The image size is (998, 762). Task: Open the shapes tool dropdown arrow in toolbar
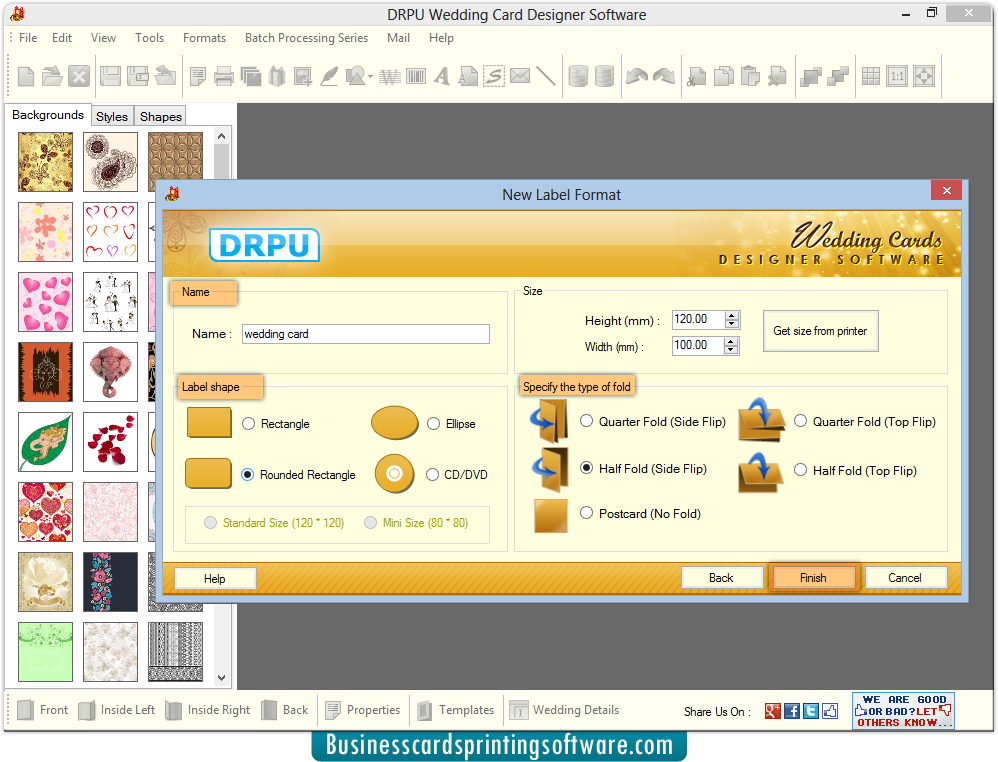[370, 77]
